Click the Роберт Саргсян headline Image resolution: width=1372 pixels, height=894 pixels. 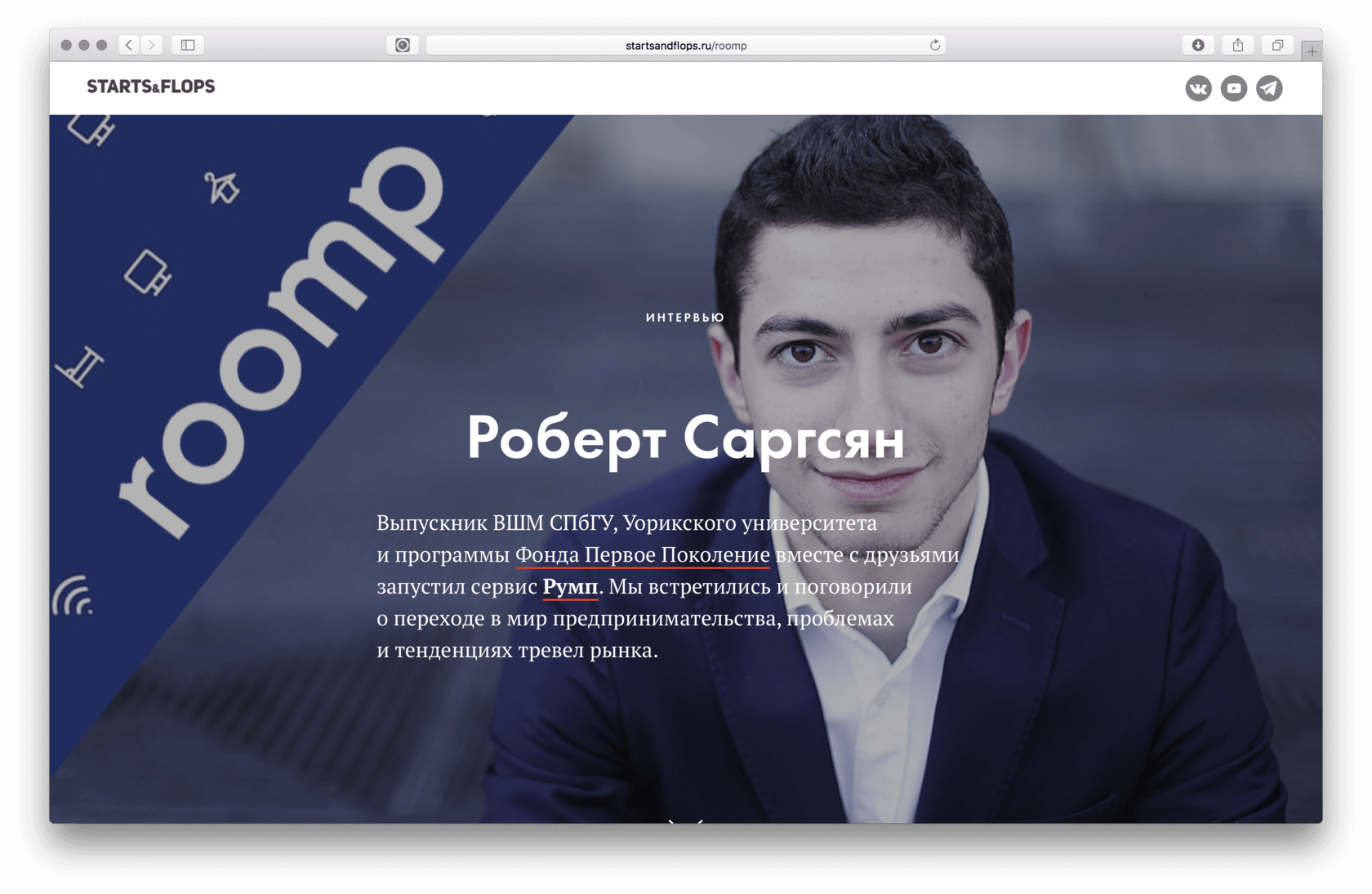tap(686, 438)
